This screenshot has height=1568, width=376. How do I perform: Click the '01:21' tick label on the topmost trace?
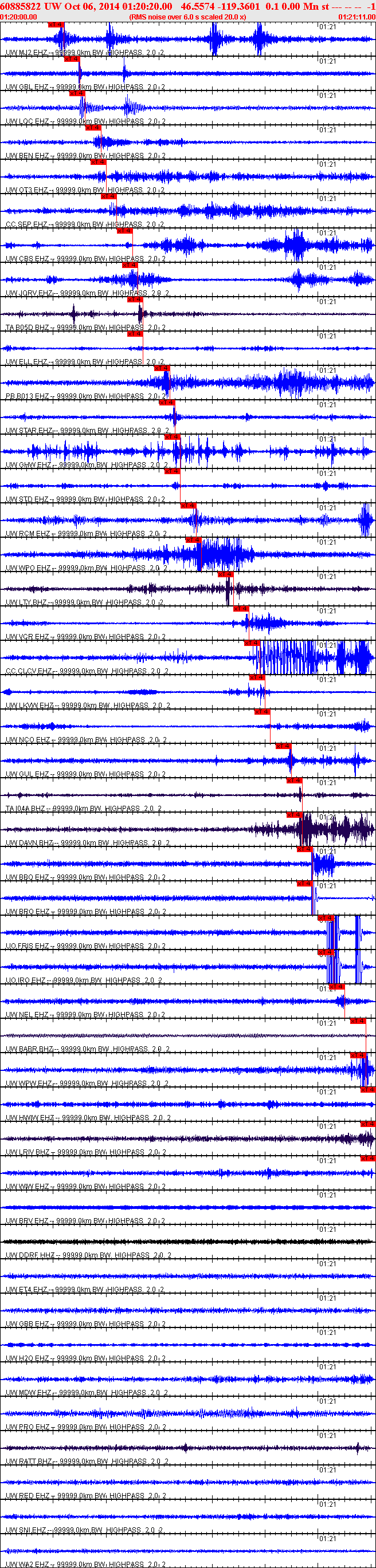click(327, 27)
